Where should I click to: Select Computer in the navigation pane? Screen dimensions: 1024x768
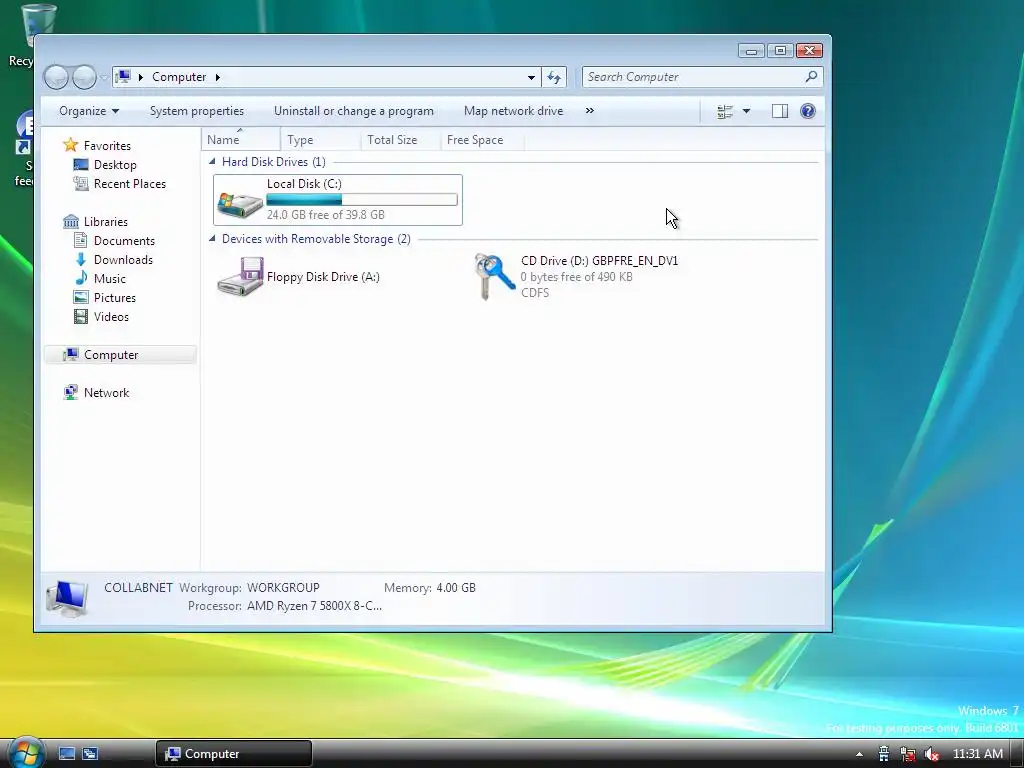tap(120, 355)
